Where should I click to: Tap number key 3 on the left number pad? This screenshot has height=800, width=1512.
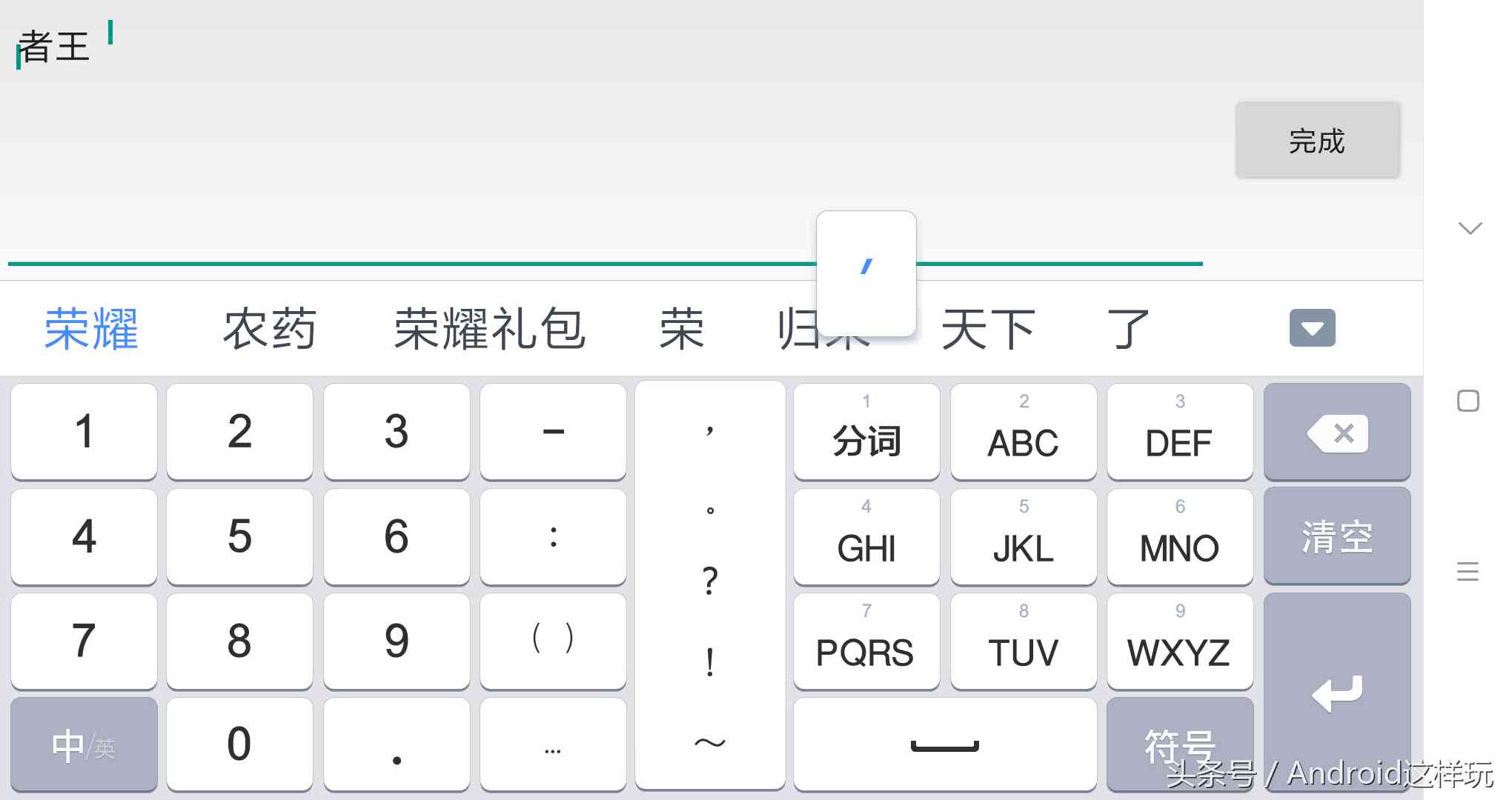tap(397, 432)
